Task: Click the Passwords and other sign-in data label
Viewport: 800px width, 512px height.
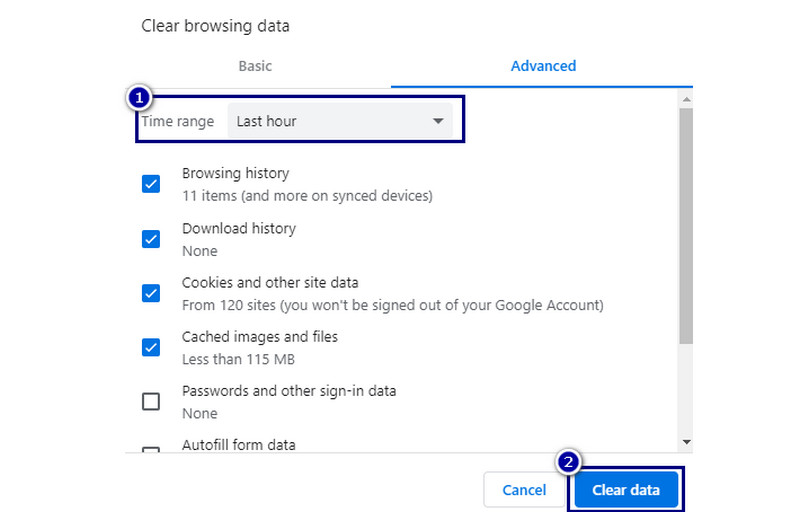Action: (289, 391)
